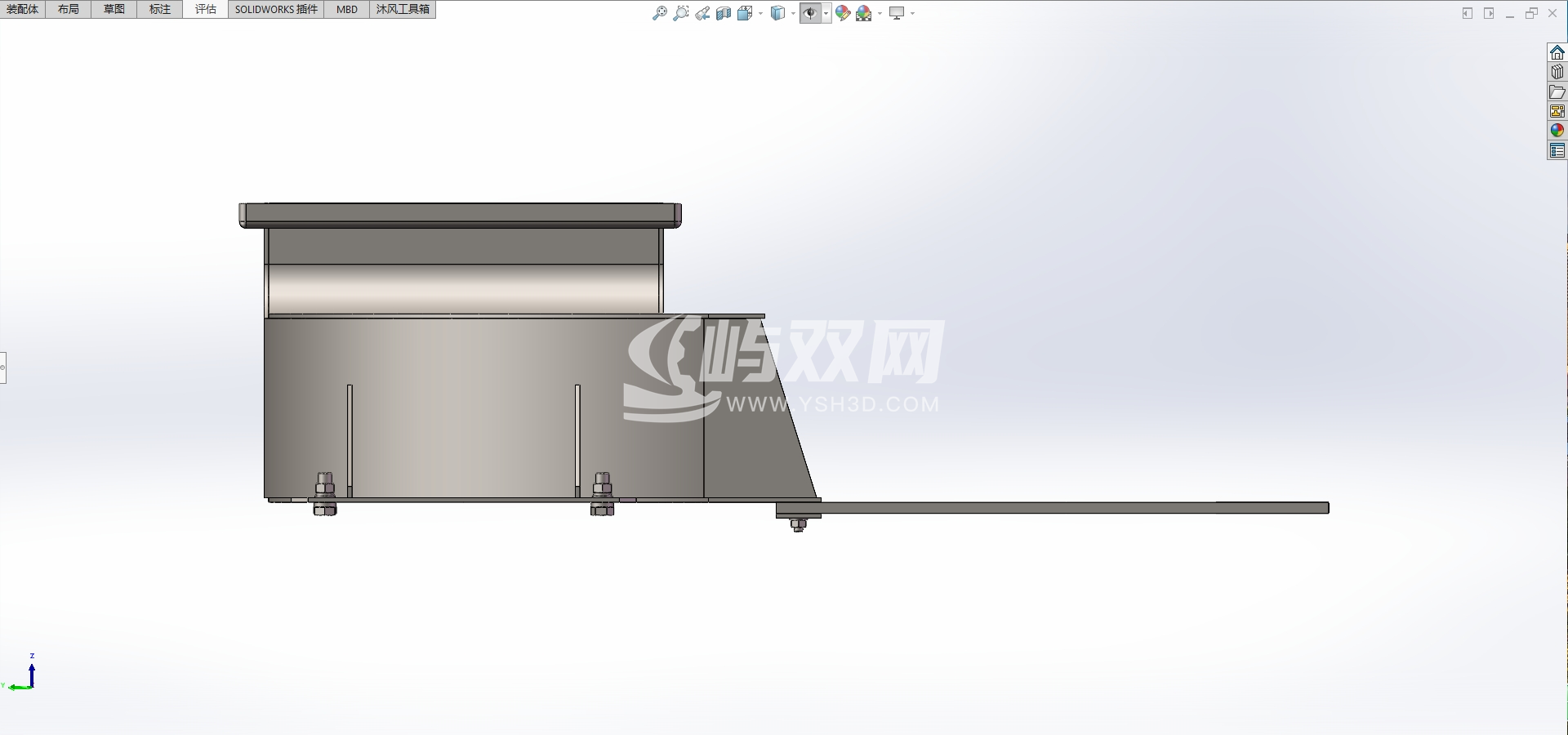Open the View Palette pane
The width and height of the screenshot is (1568, 735).
pos(1557,111)
